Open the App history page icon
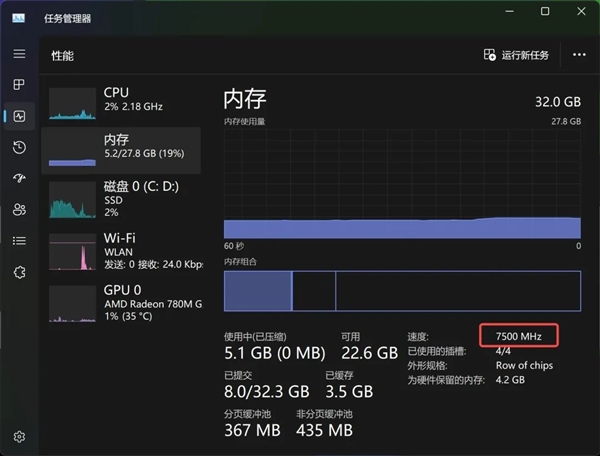The image size is (600, 456). [19, 147]
